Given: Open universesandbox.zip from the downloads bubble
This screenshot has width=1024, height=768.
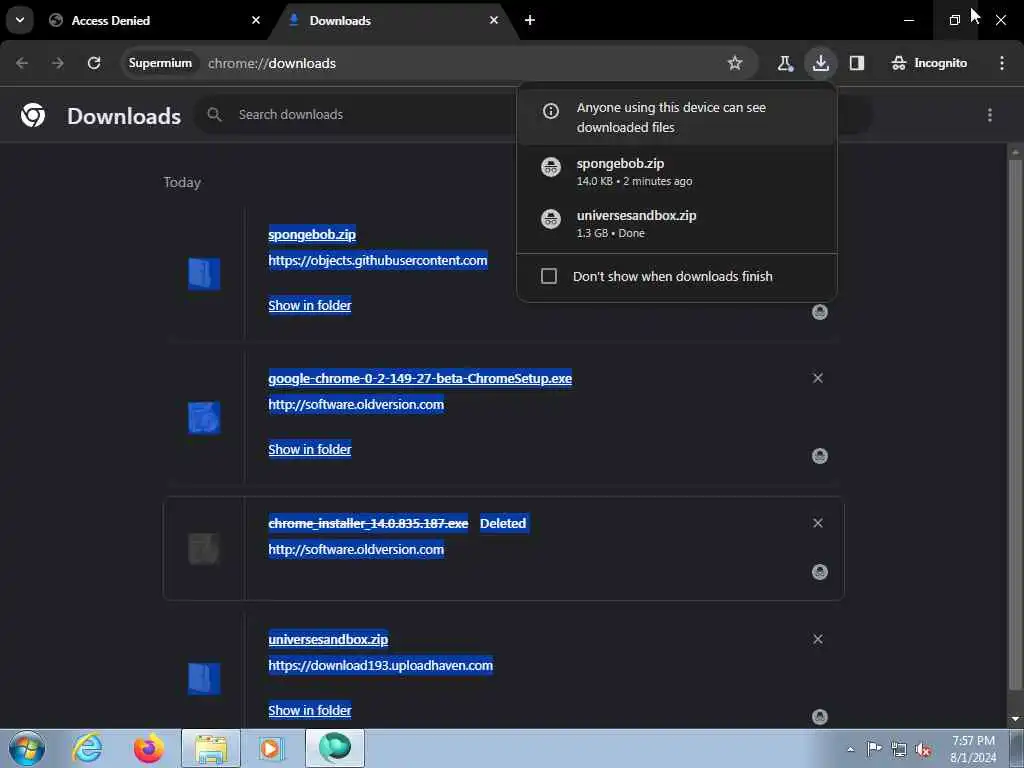Looking at the screenshot, I should [677, 223].
